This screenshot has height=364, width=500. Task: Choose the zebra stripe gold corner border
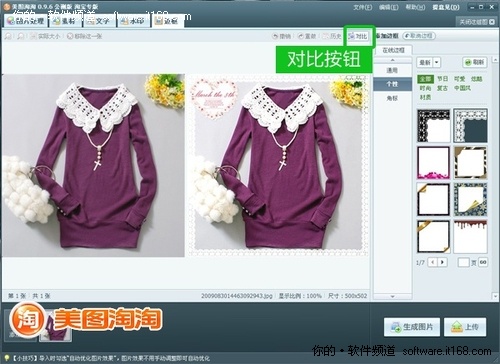click(x=470, y=163)
